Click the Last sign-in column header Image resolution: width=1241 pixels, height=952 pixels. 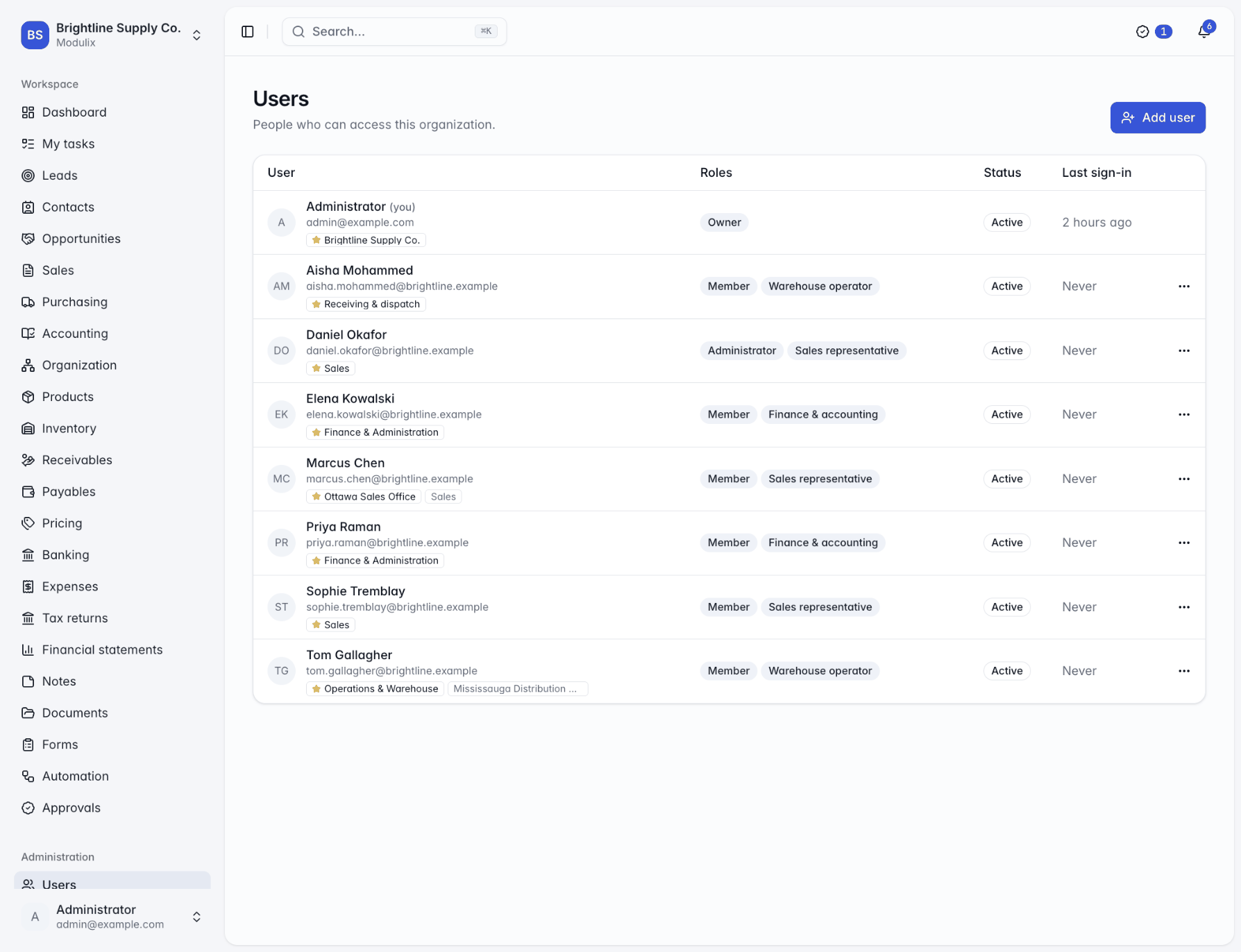(x=1097, y=172)
